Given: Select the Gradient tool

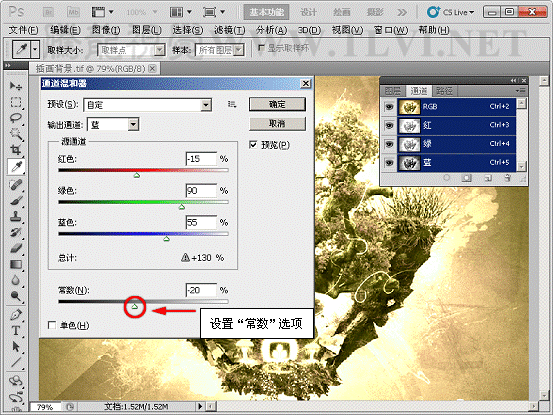Looking at the screenshot, I should 16,264.
